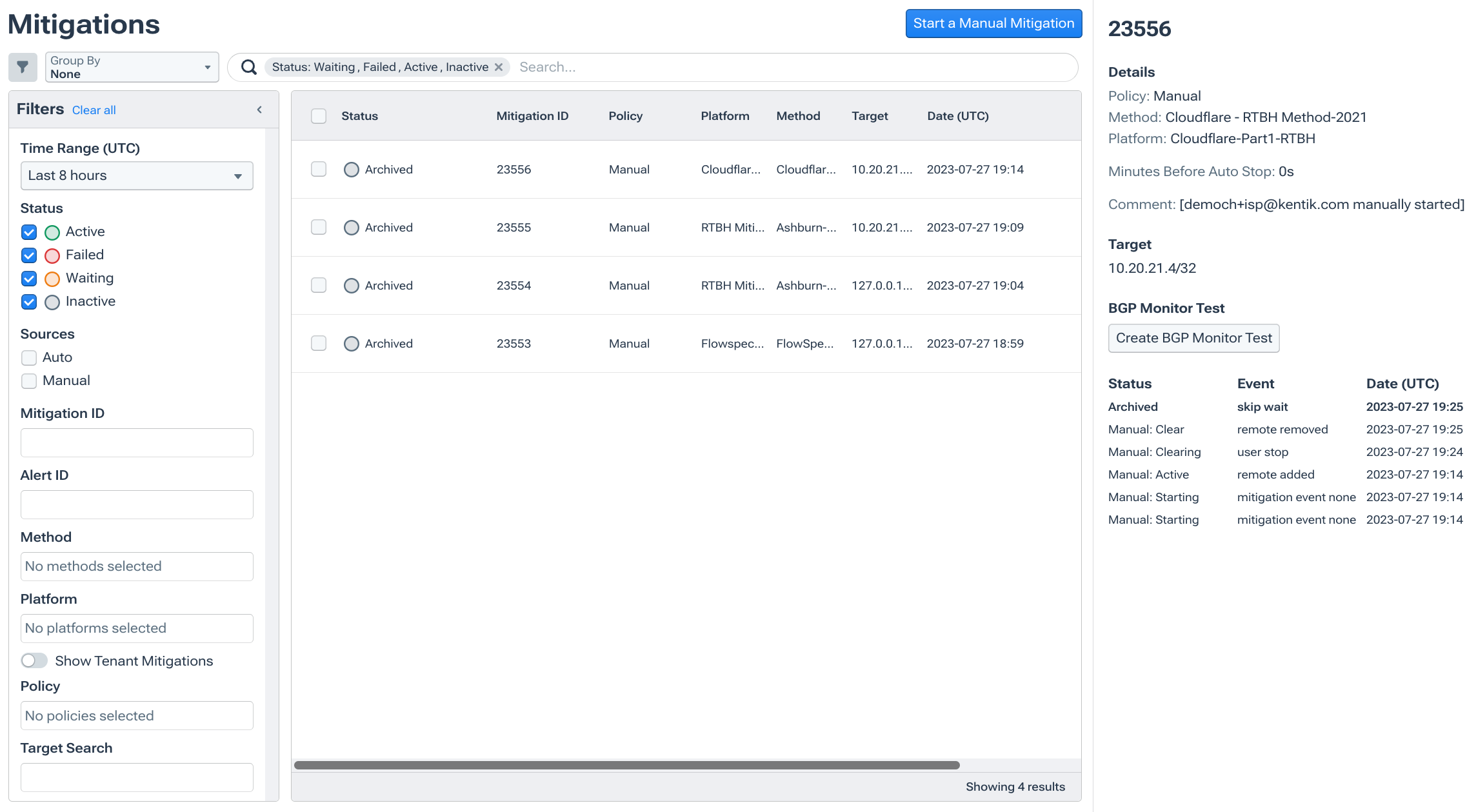This screenshot has width=1476, height=812.
Task: Click the search magnifying glass icon
Action: click(248, 66)
